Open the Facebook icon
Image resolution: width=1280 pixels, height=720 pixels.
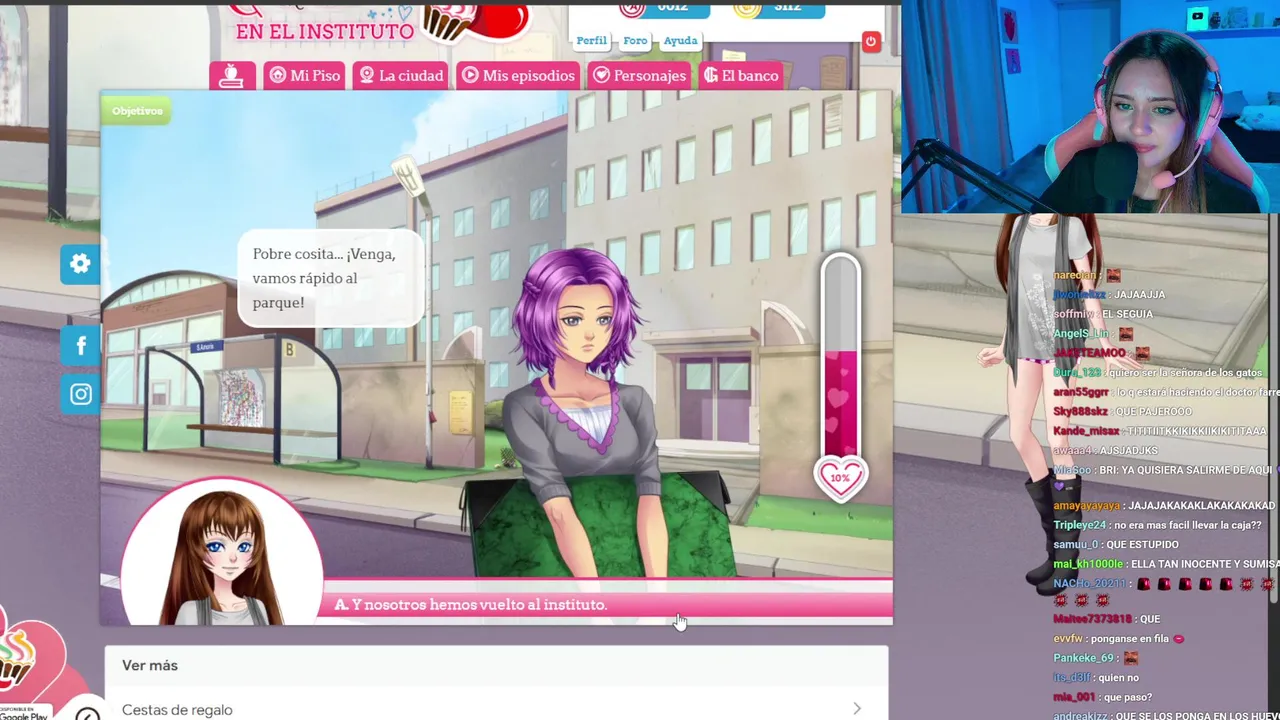coord(81,346)
